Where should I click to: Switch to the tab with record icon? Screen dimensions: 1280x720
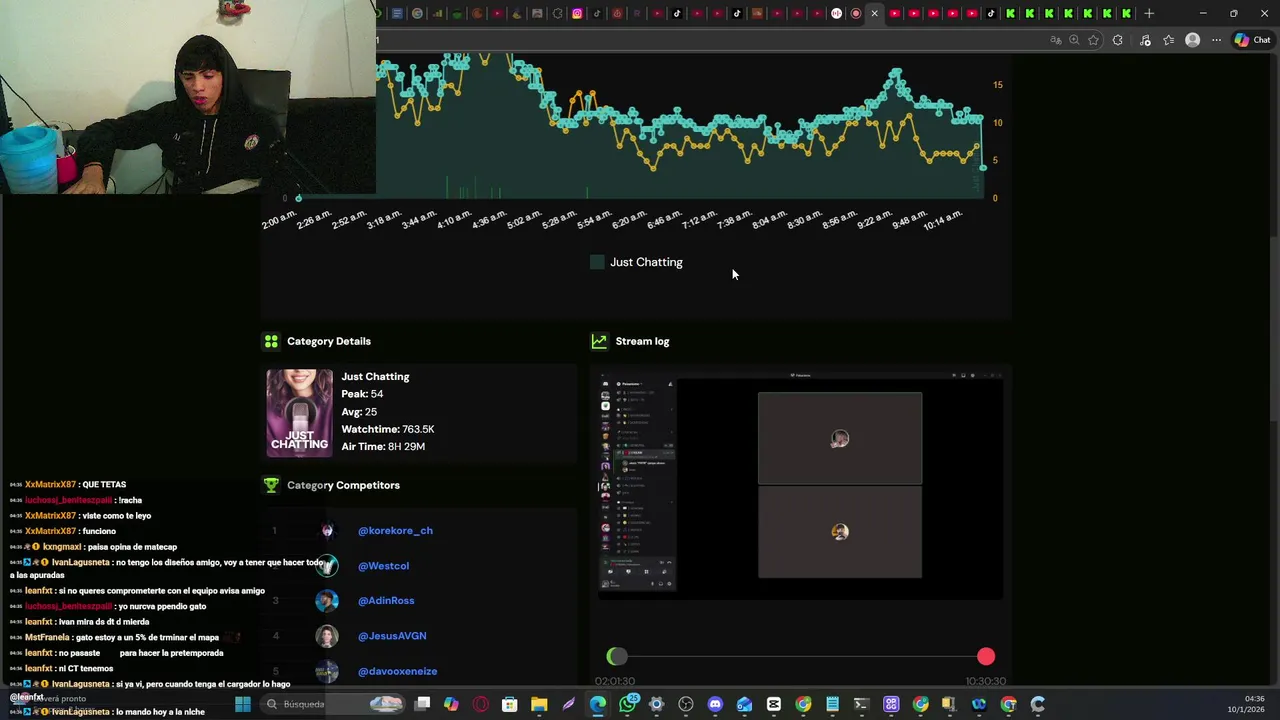856,14
